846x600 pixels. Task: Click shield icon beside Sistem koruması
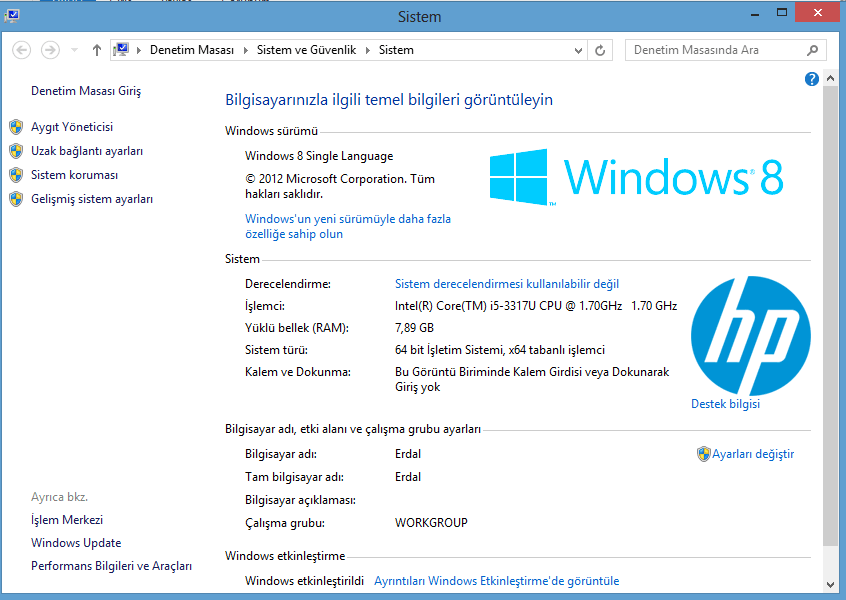coord(16,175)
